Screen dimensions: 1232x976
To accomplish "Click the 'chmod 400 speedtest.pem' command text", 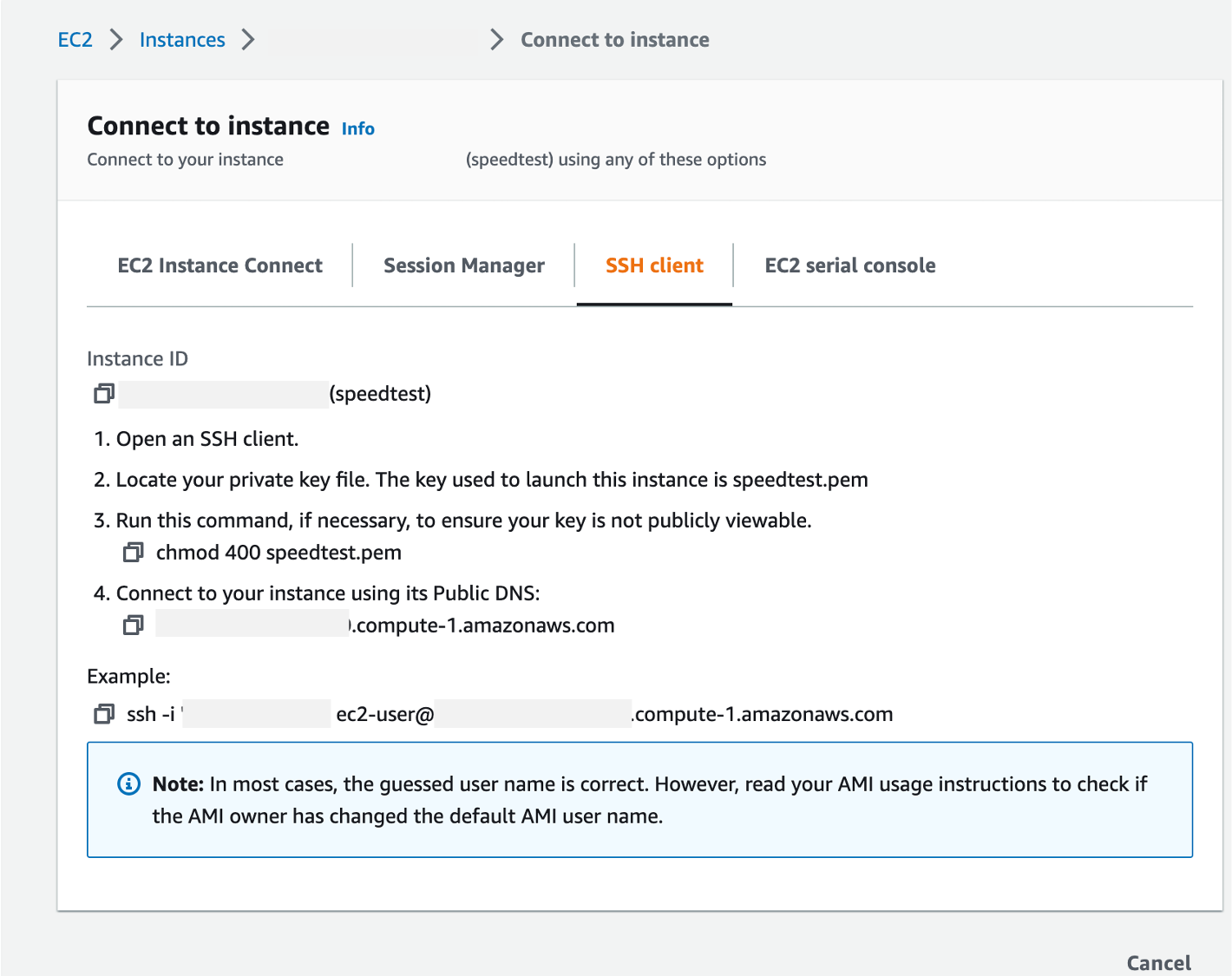I will click(x=279, y=553).
